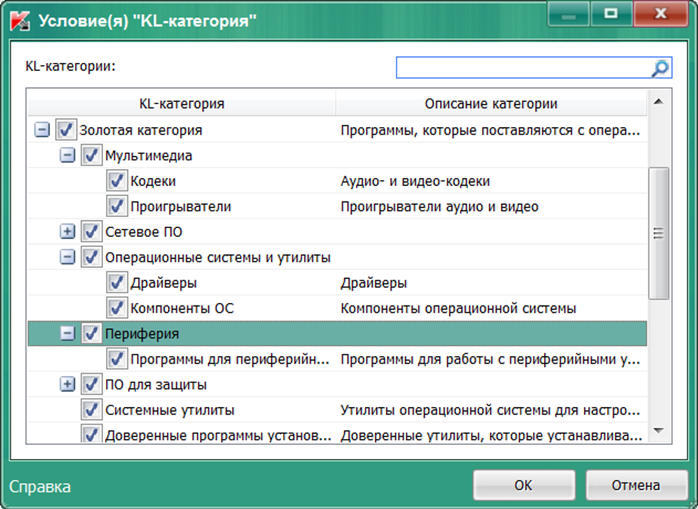The height and width of the screenshot is (509, 698).
Task: Uncheck the Драйверы checkbox
Action: (117, 282)
